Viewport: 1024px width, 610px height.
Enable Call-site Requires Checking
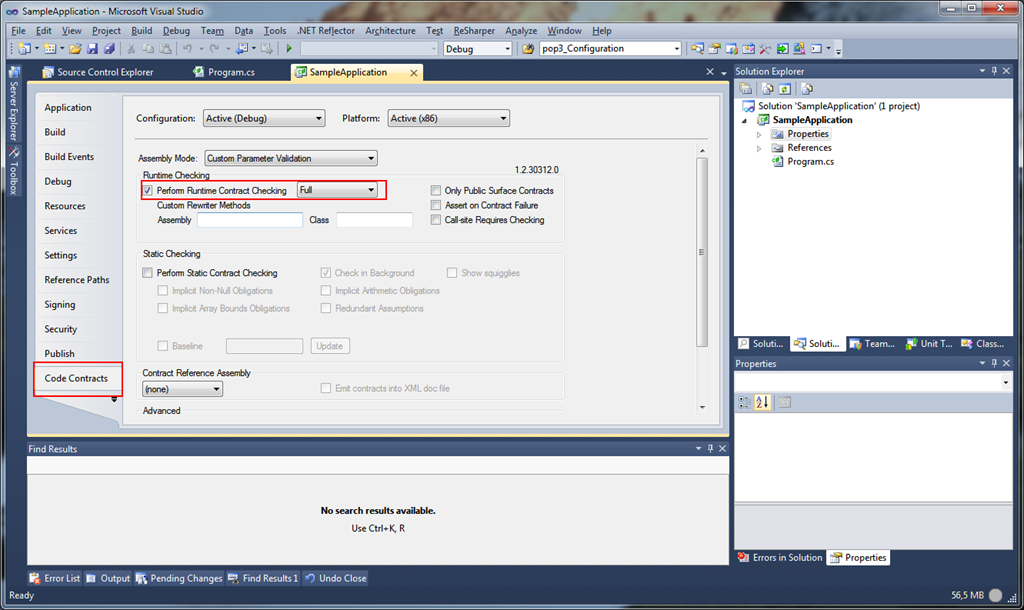pos(436,220)
